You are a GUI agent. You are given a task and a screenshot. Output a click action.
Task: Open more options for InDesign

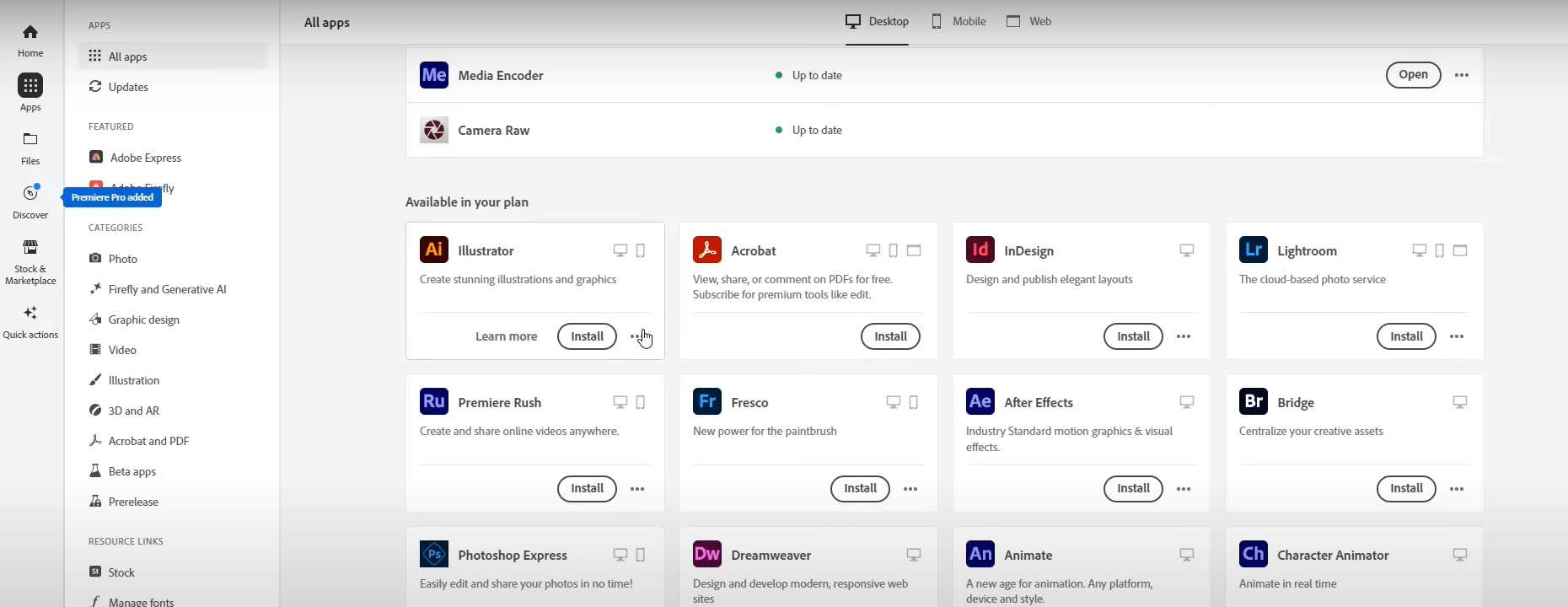click(x=1184, y=336)
